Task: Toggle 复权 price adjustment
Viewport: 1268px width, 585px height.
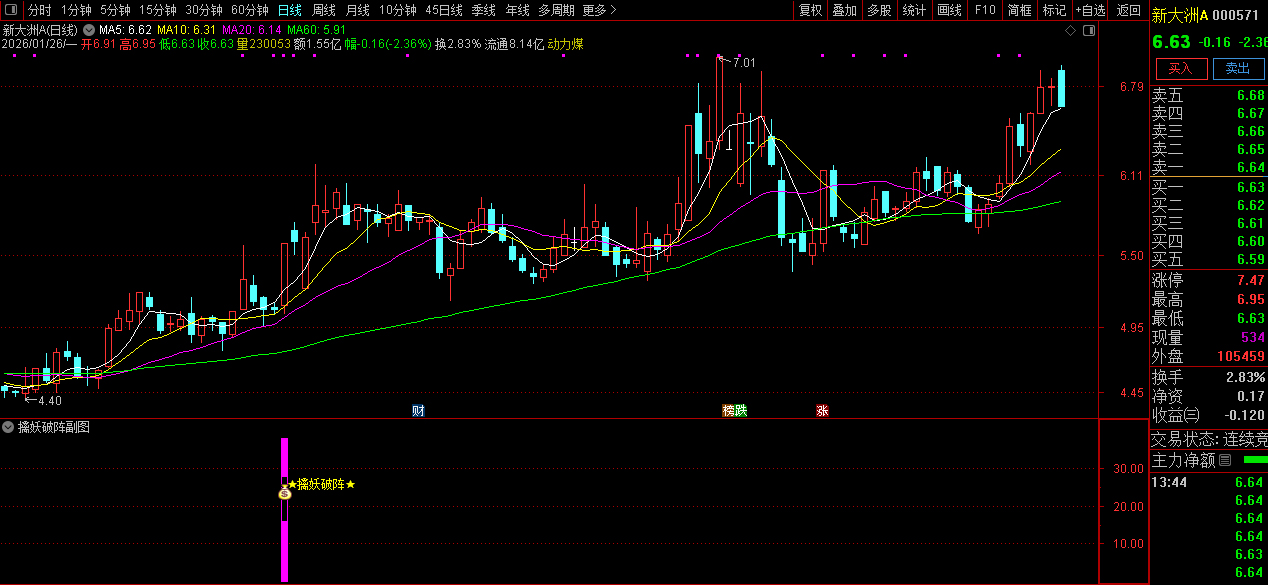Action: click(x=810, y=10)
